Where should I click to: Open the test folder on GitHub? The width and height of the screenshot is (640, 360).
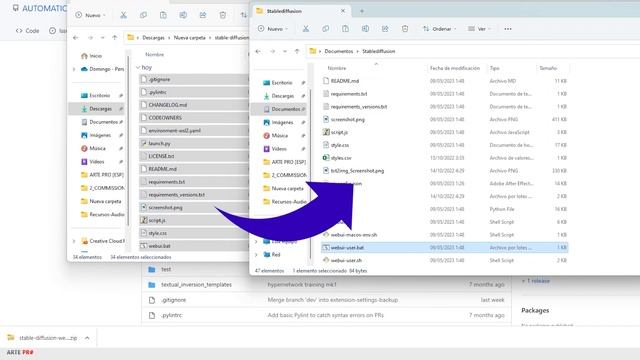[x=166, y=269]
